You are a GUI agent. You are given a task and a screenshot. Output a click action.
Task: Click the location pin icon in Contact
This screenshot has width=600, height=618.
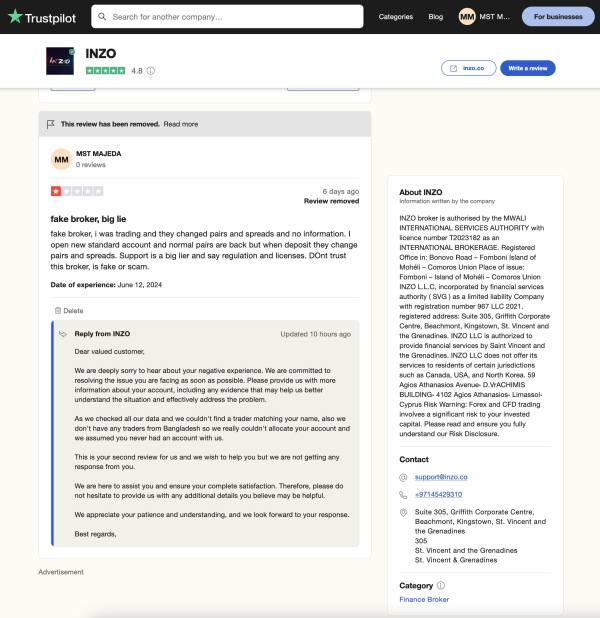coord(403,512)
